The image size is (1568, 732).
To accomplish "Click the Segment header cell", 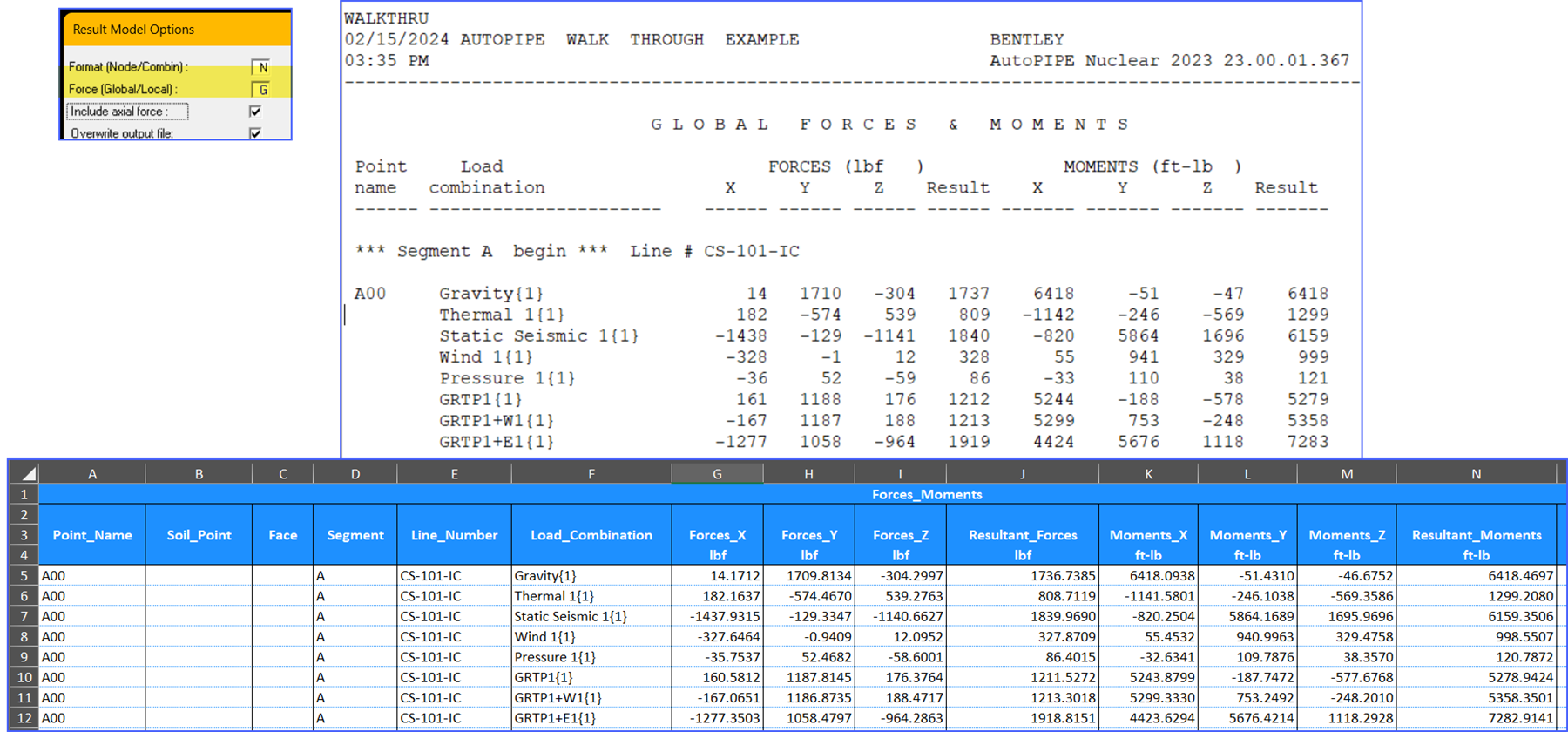I will (355, 535).
